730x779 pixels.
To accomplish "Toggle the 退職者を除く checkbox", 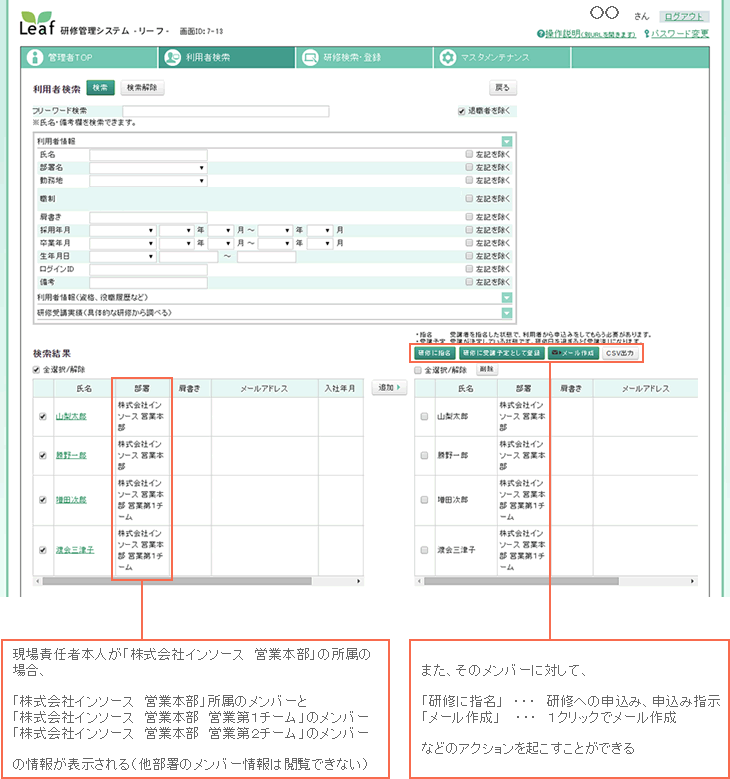I will pyautogui.click(x=462, y=111).
